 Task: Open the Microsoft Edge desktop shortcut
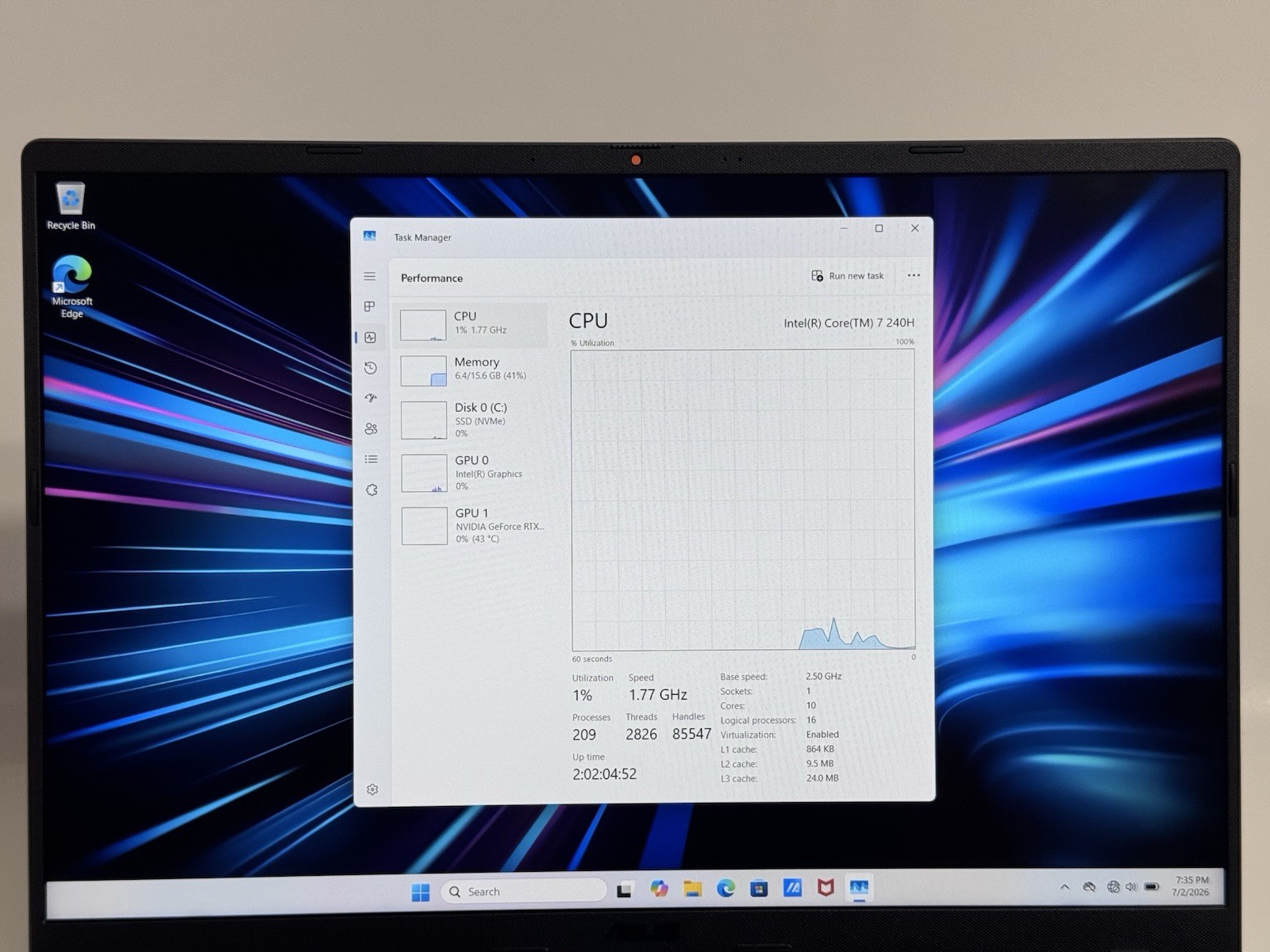click(x=71, y=286)
